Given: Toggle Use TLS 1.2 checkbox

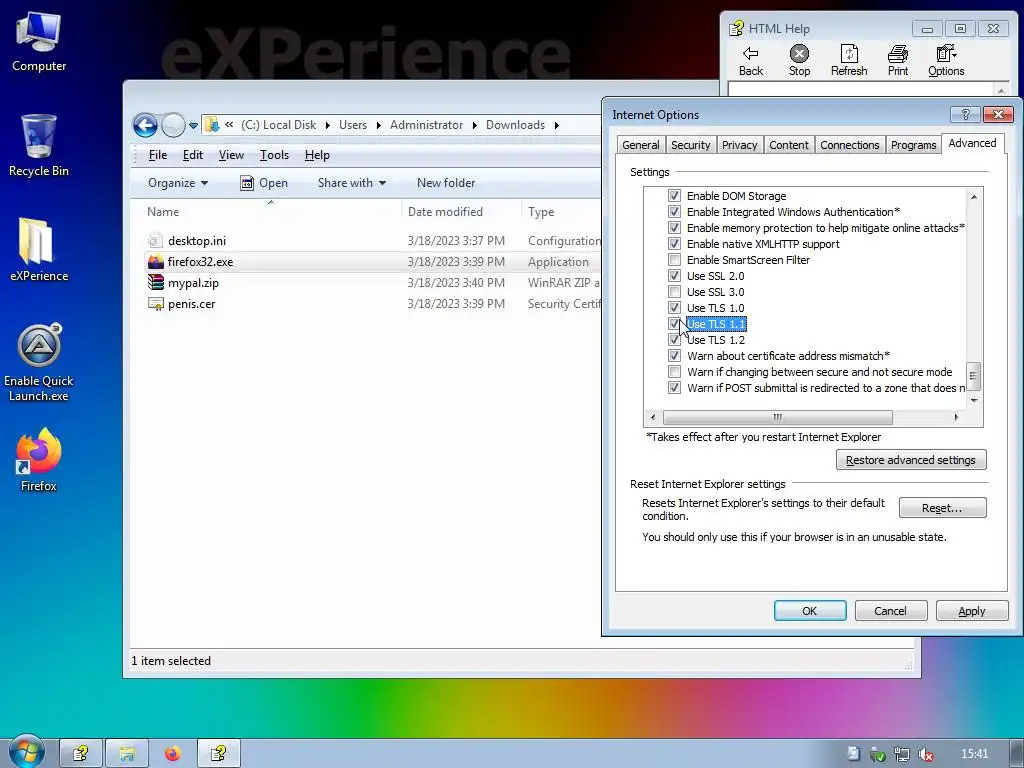Looking at the screenshot, I should [x=674, y=340].
